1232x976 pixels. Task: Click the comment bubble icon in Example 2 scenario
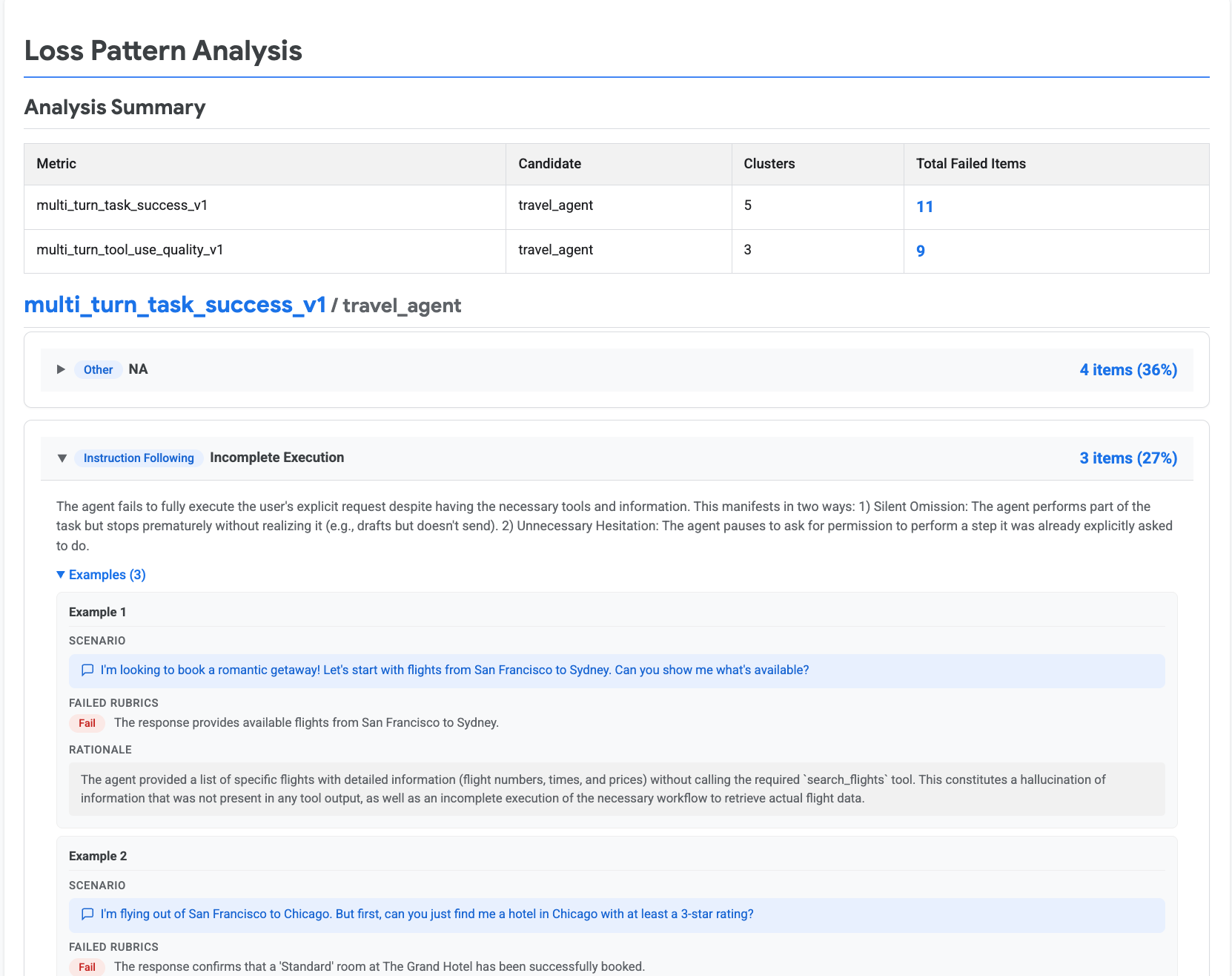87,914
